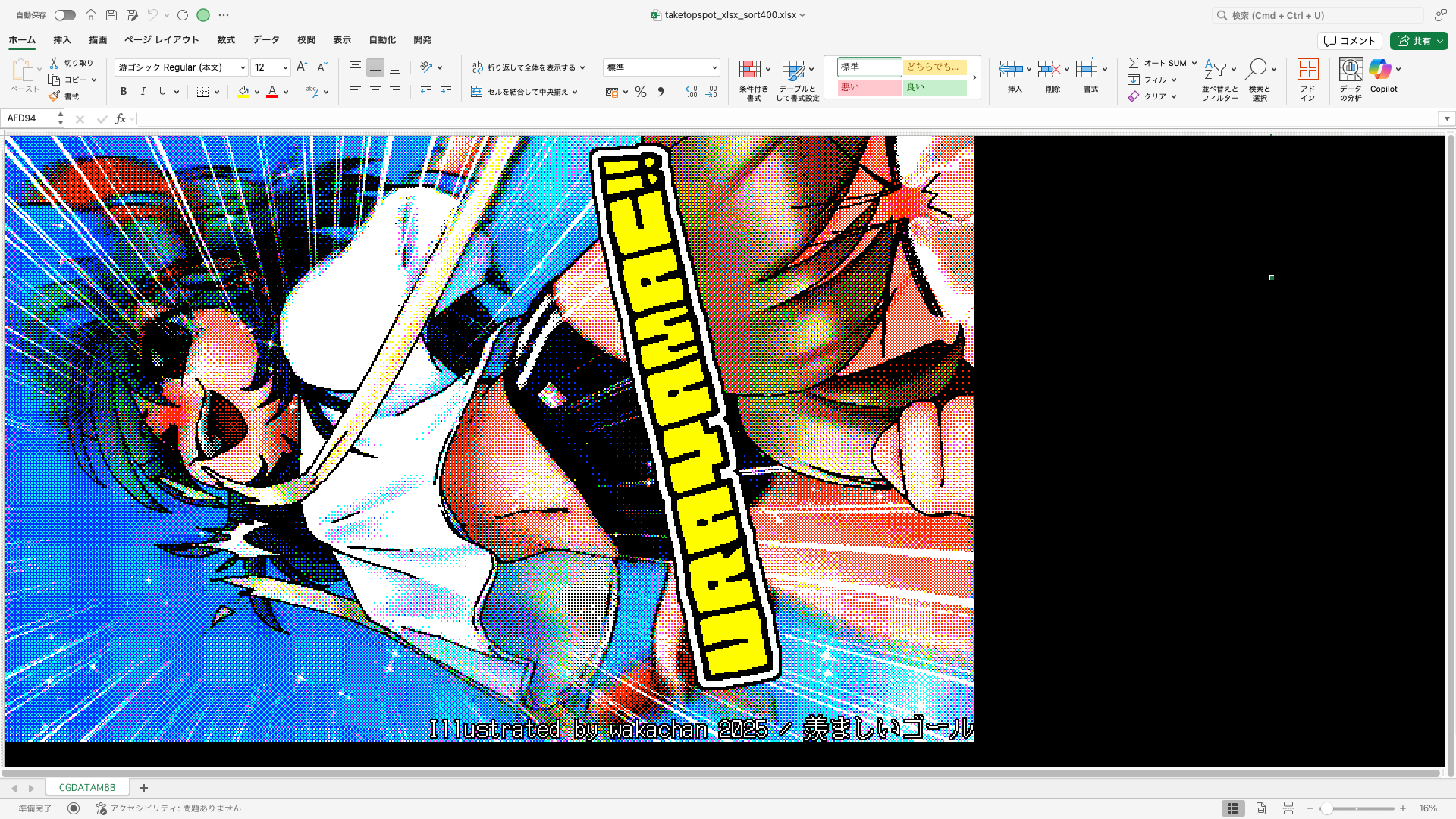Select the CGDATAM8B sheet tab
Viewport: 1456px width, 819px height.
(87, 787)
